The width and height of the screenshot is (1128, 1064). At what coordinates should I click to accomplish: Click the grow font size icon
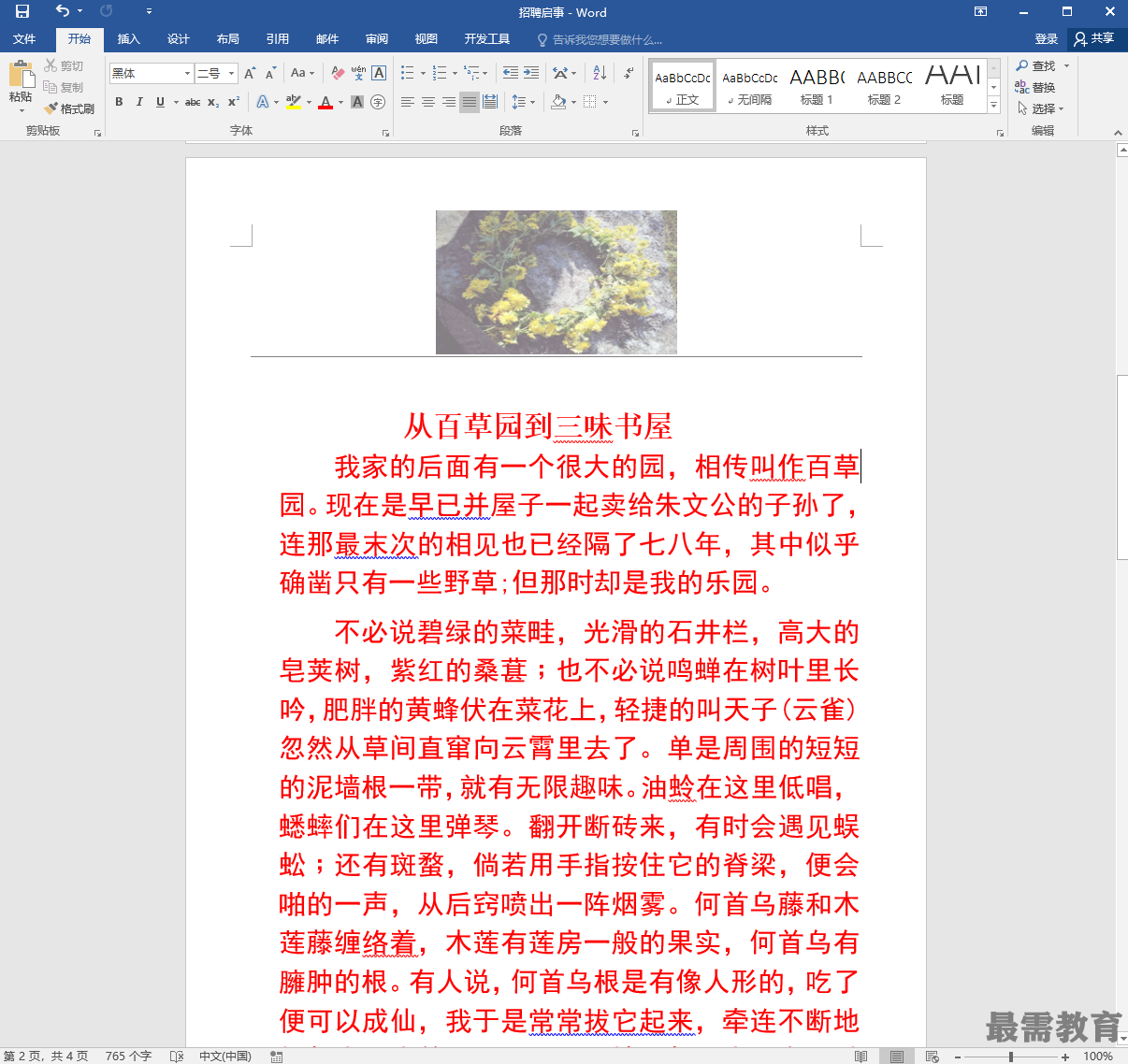(x=250, y=73)
